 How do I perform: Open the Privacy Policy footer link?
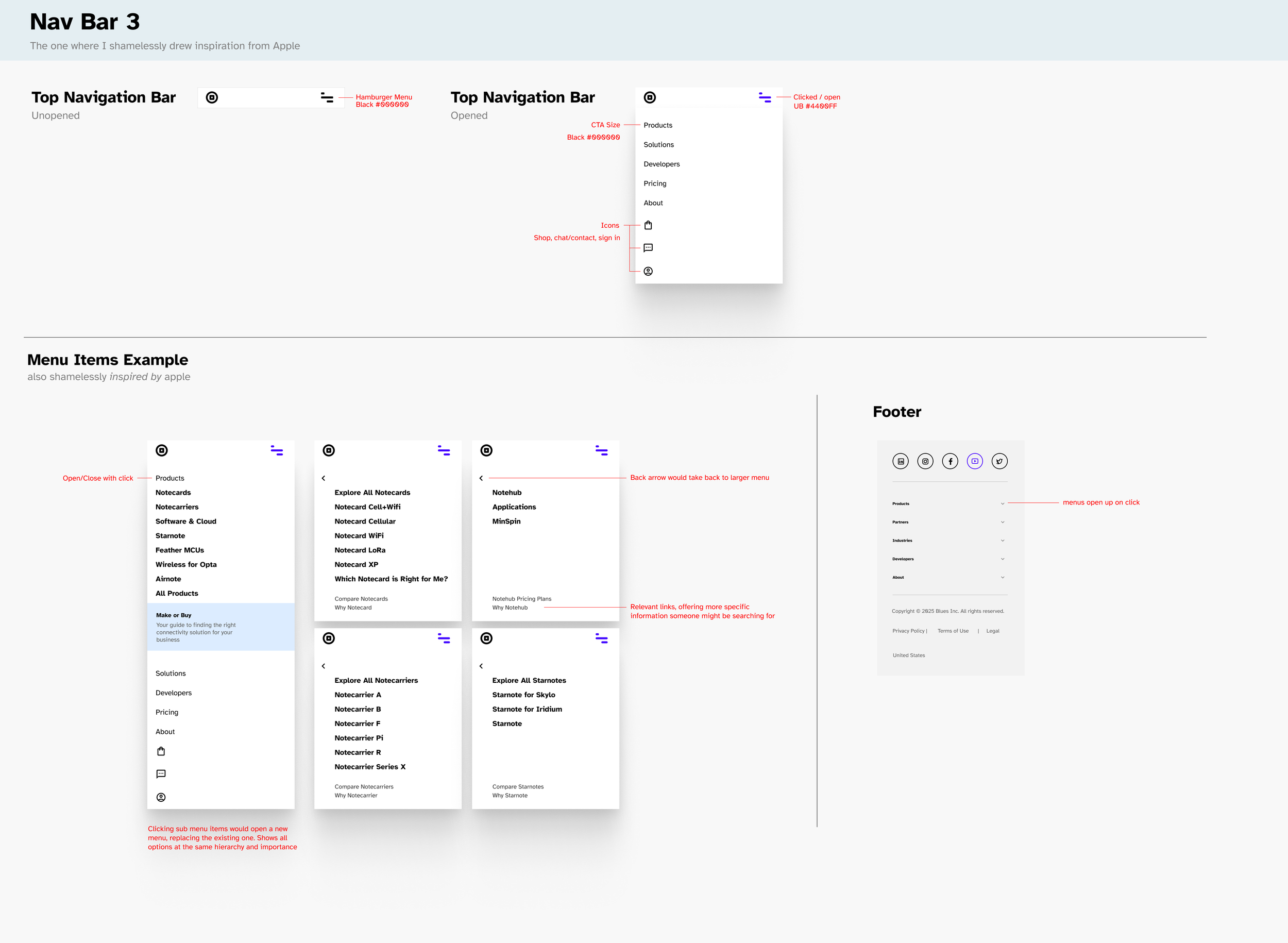click(908, 631)
